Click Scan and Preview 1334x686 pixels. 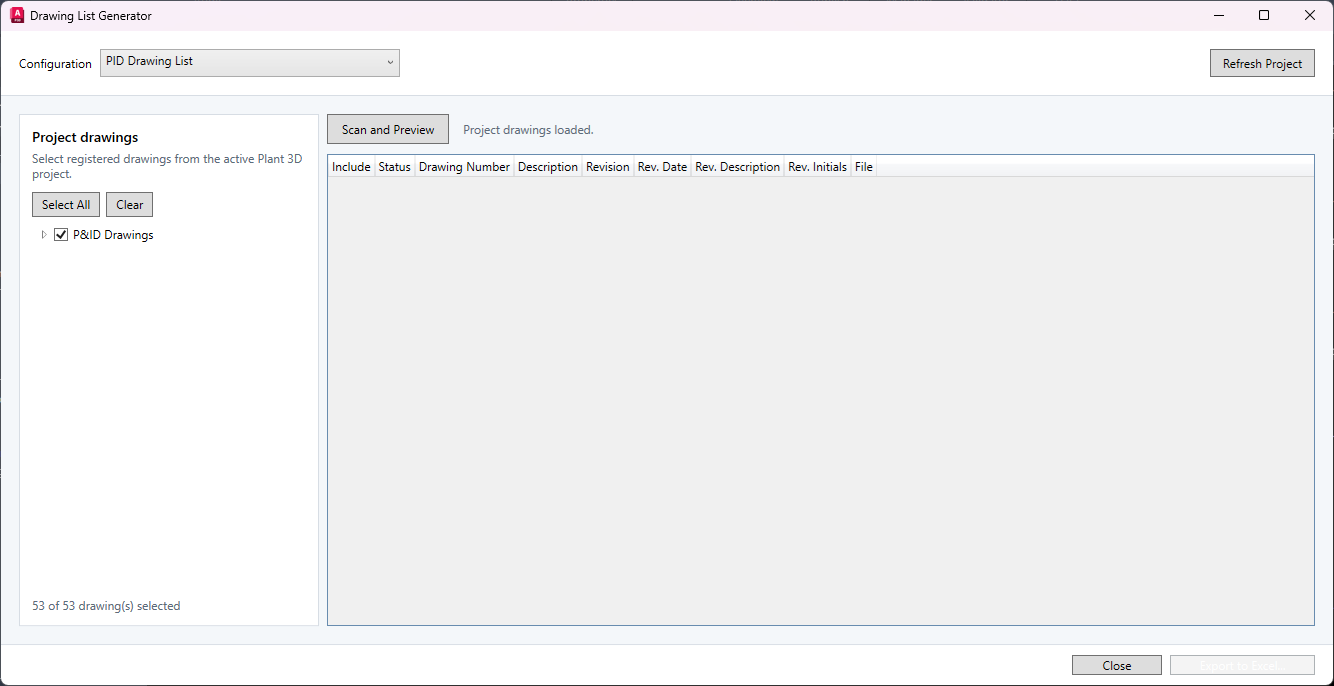click(x=388, y=129)
